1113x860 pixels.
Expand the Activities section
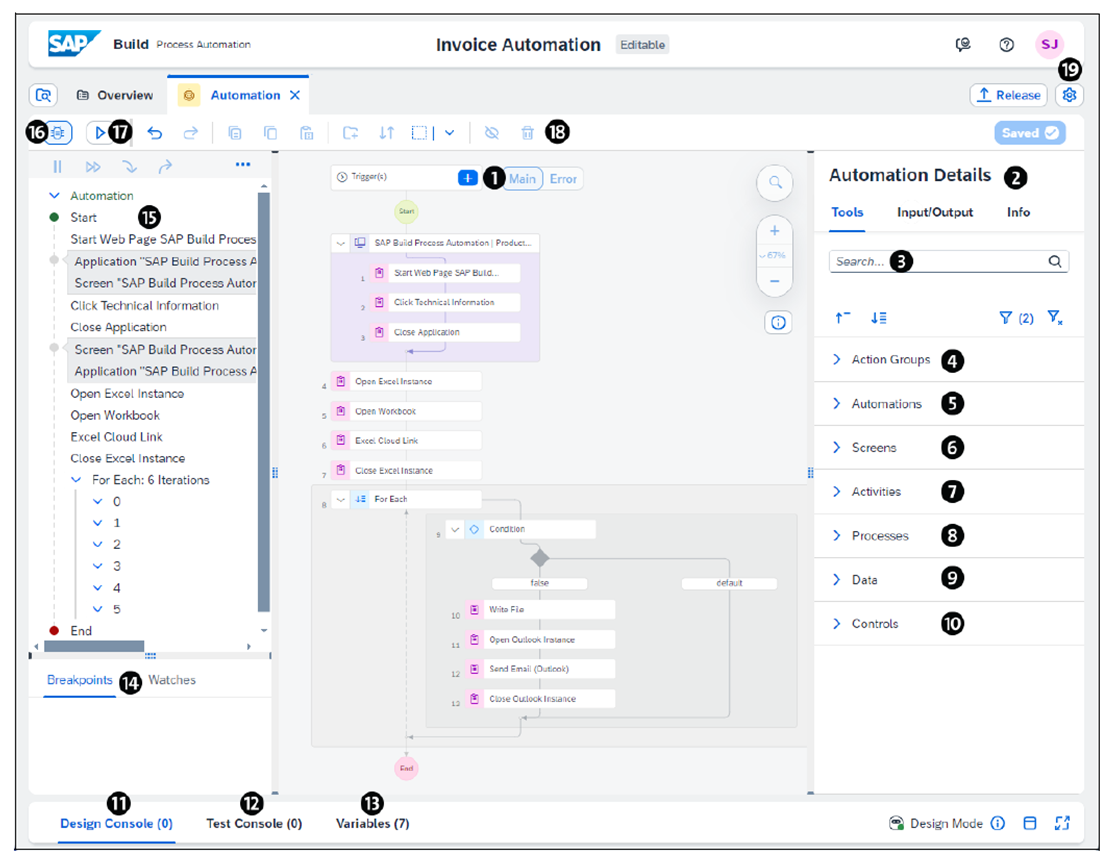pos(837,491)
